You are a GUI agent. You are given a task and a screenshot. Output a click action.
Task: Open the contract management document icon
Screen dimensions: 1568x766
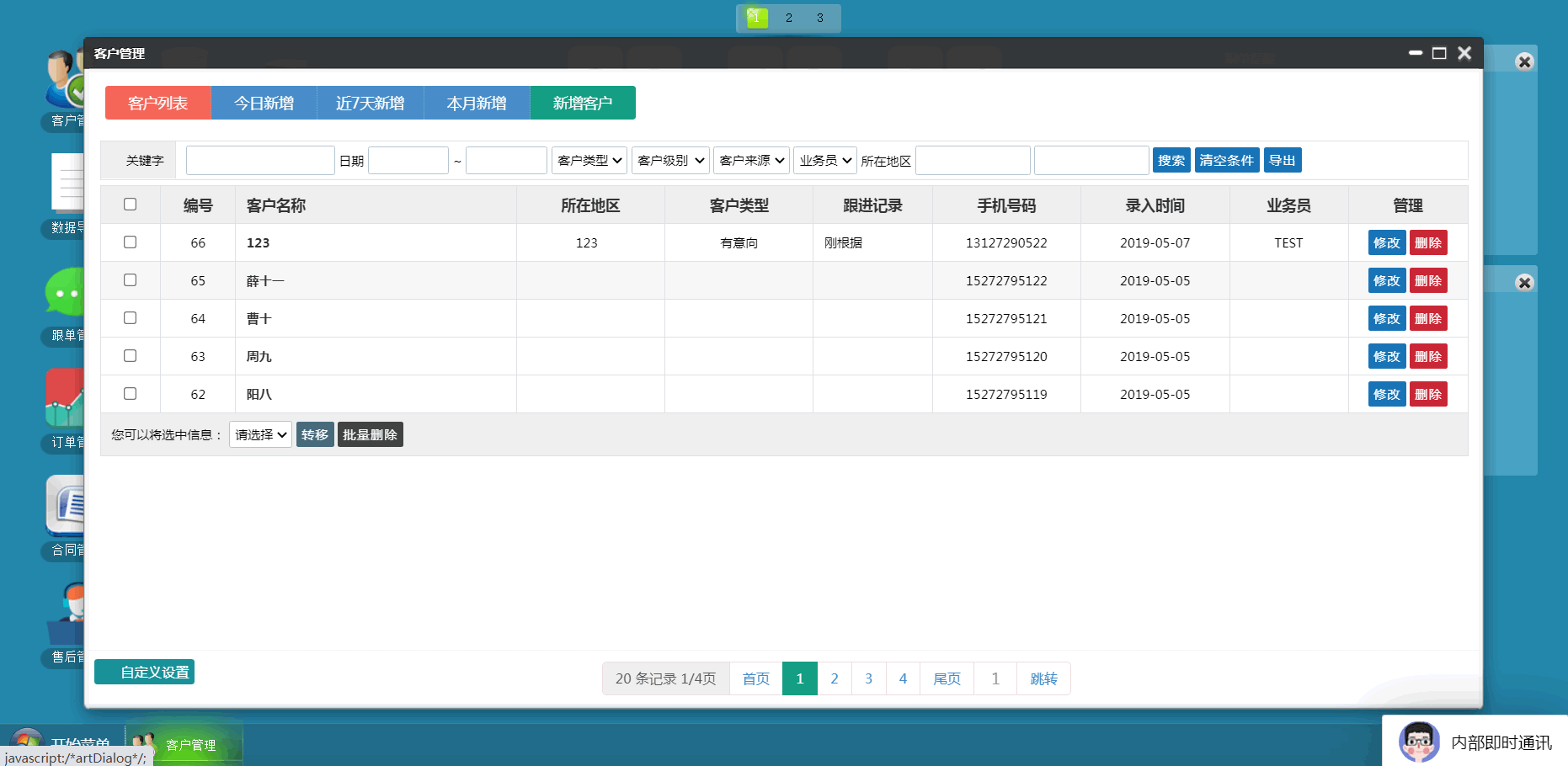tap(64, 505)
